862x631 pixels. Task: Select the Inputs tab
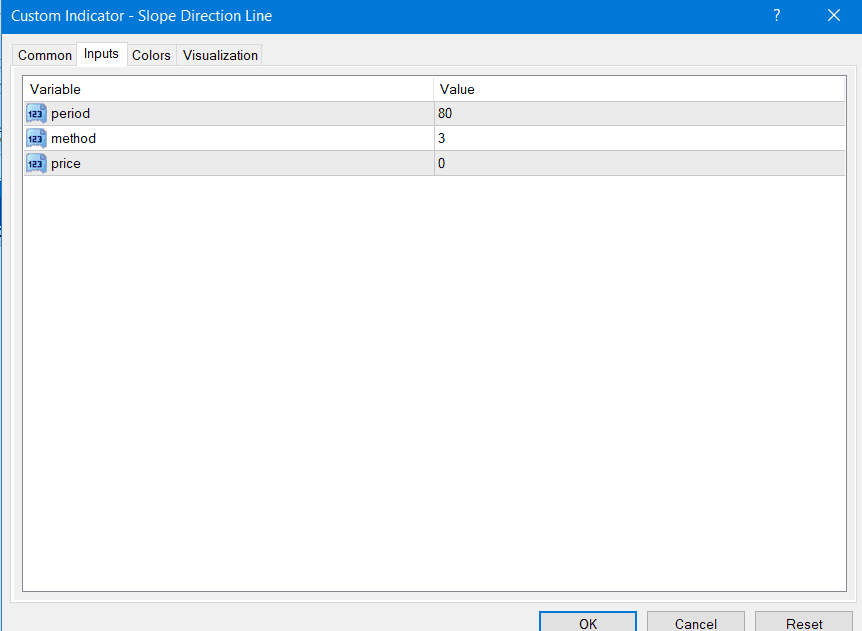[x=101, y=55]
